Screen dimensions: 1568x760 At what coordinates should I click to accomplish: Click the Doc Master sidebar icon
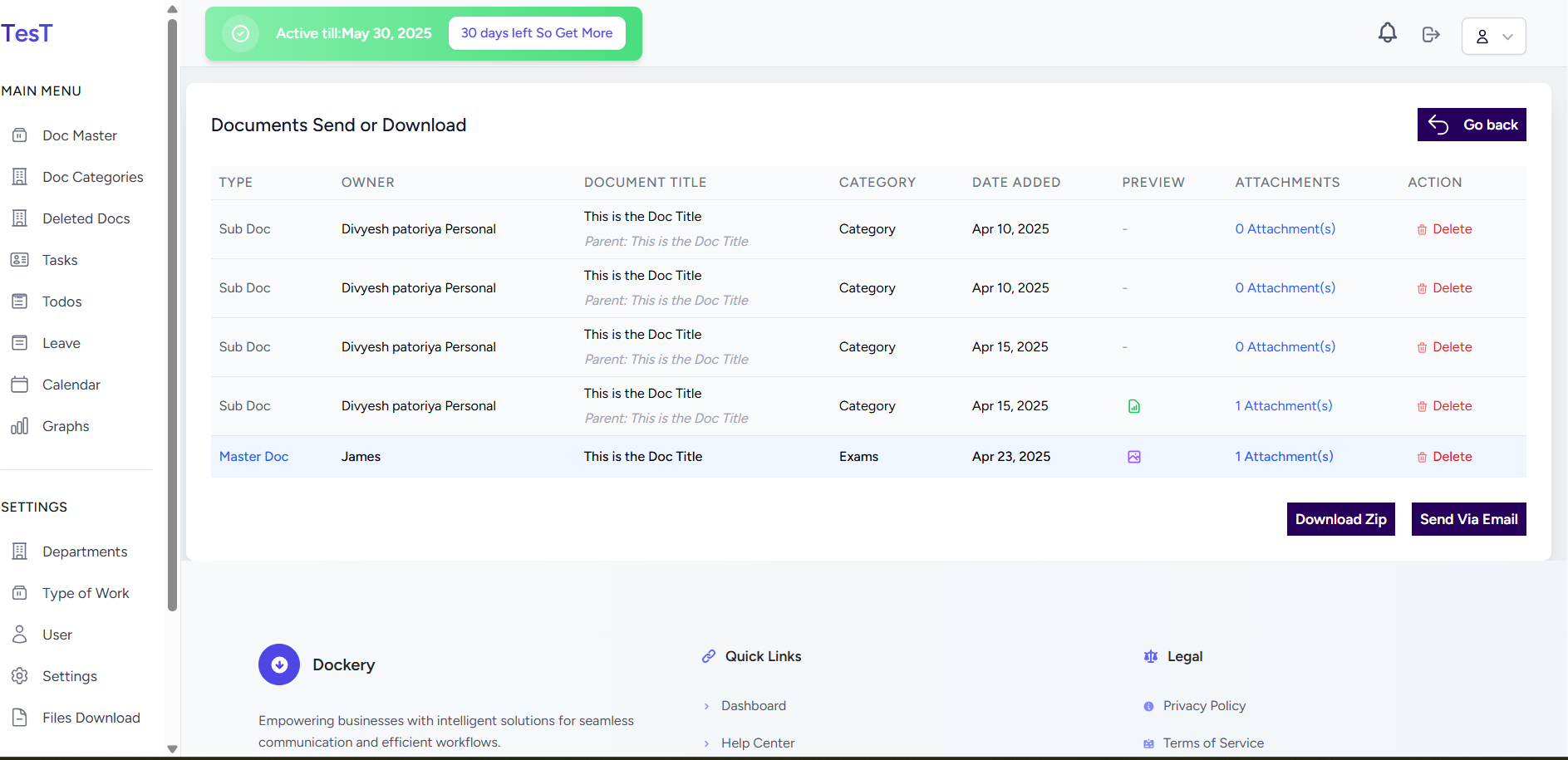(20, 135)
